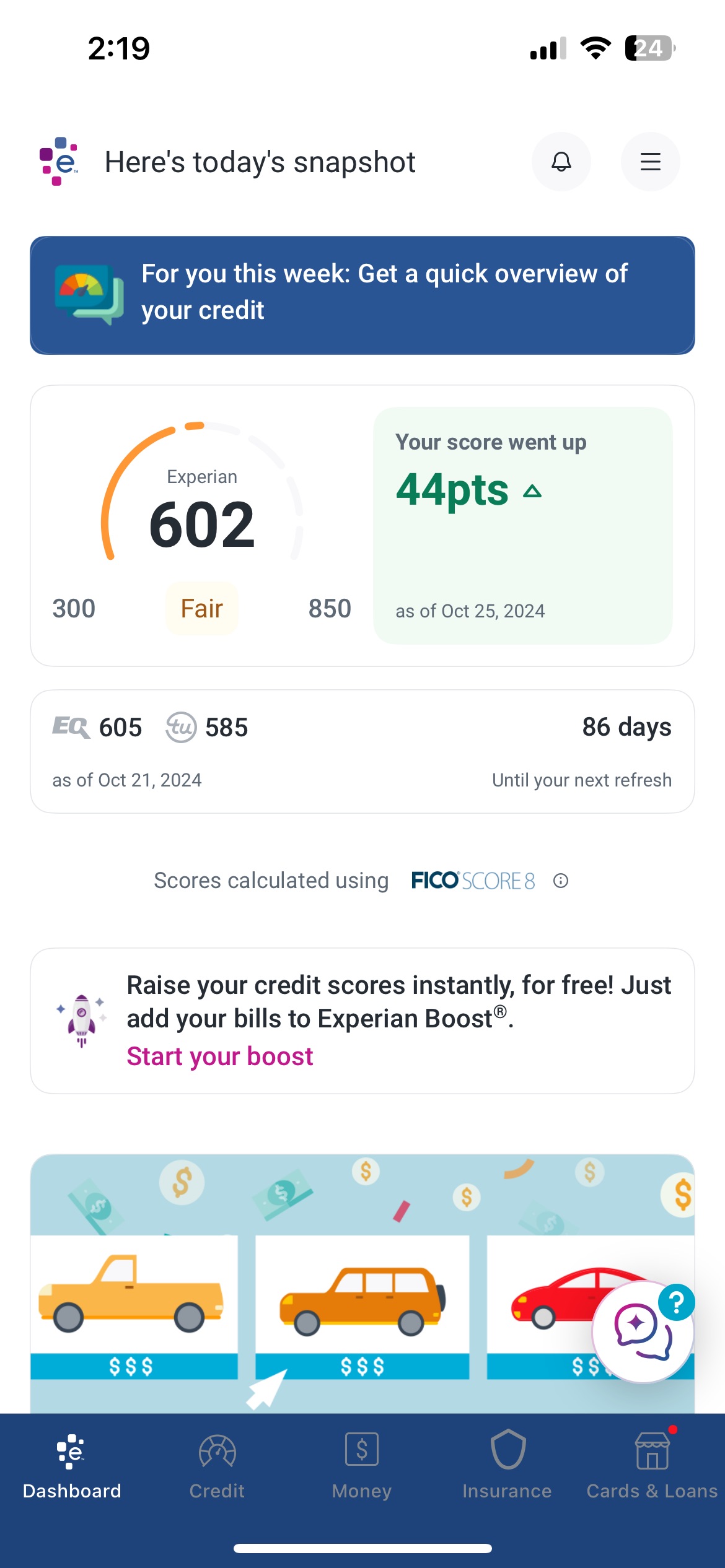This screenshot has height=1568, width=725.
Task: Tap the orange SUV car thumbnail
Action: [x=362, y=1300]
